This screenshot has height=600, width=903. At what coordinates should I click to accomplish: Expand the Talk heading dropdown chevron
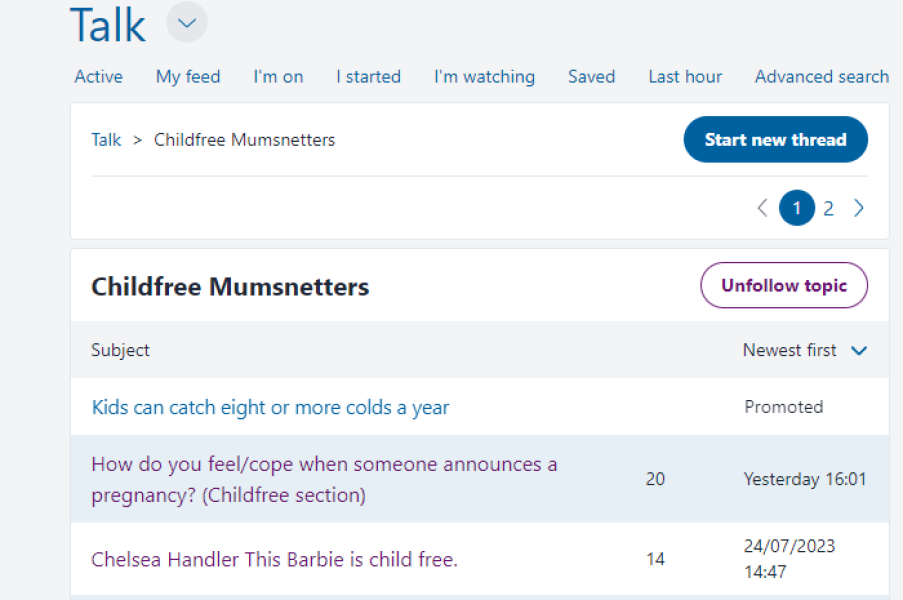point(187,23)
